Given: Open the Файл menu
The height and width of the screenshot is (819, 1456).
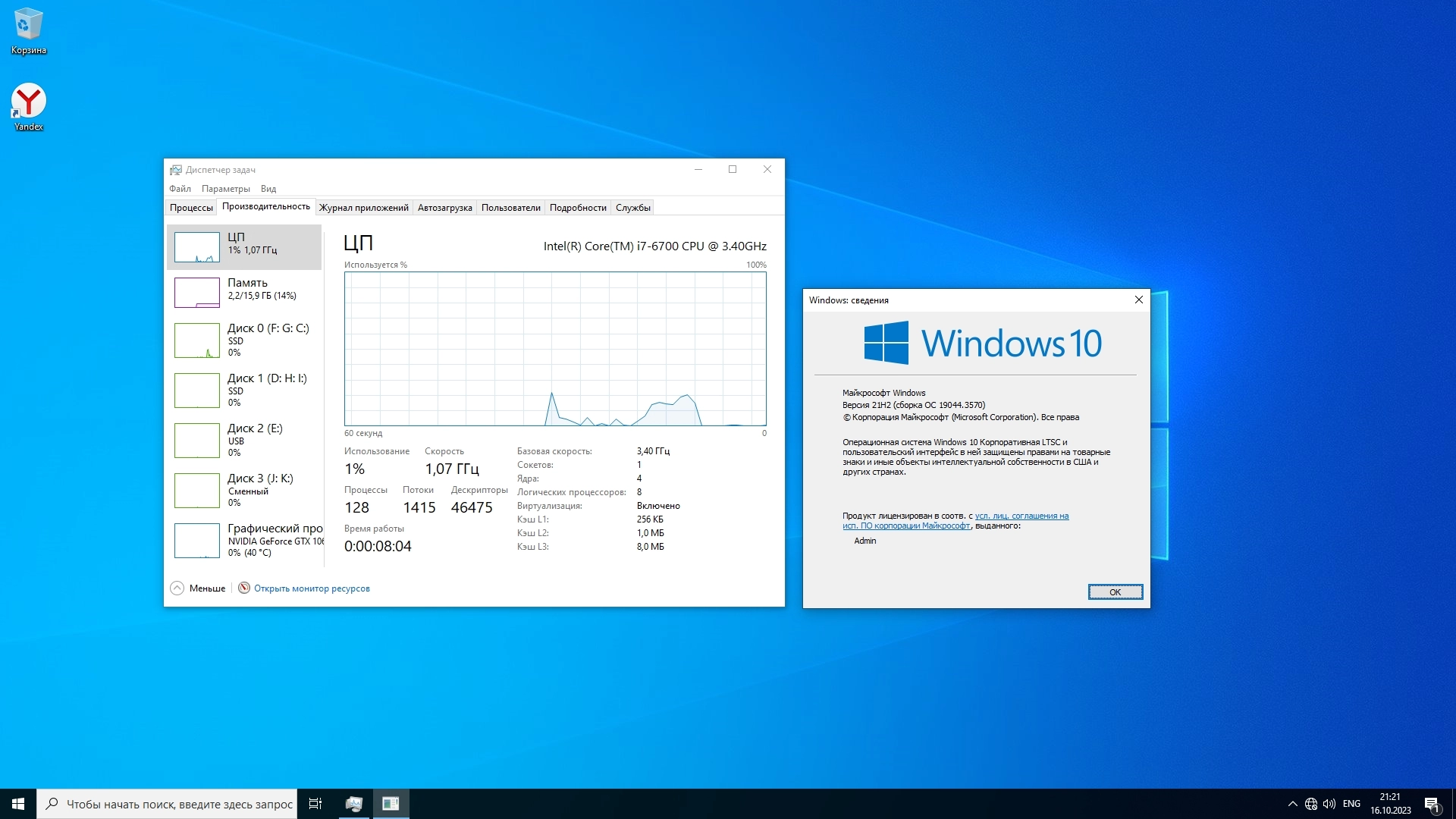Looking at the screenshot, I should (x=180, y=189).
